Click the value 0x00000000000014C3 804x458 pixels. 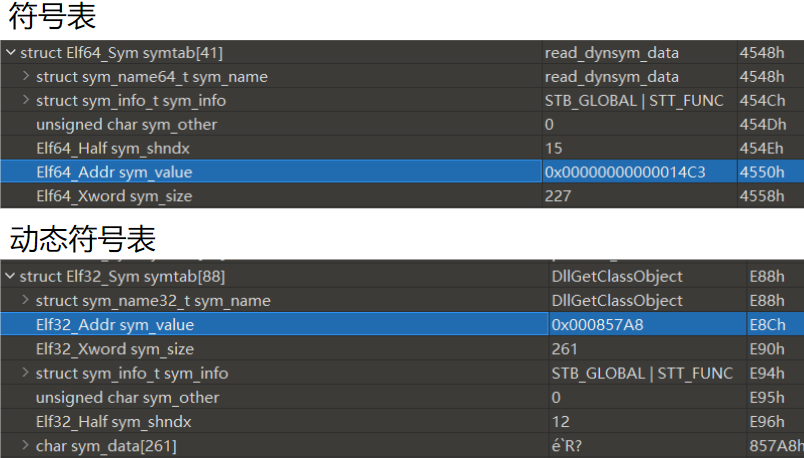coord(625,173)
